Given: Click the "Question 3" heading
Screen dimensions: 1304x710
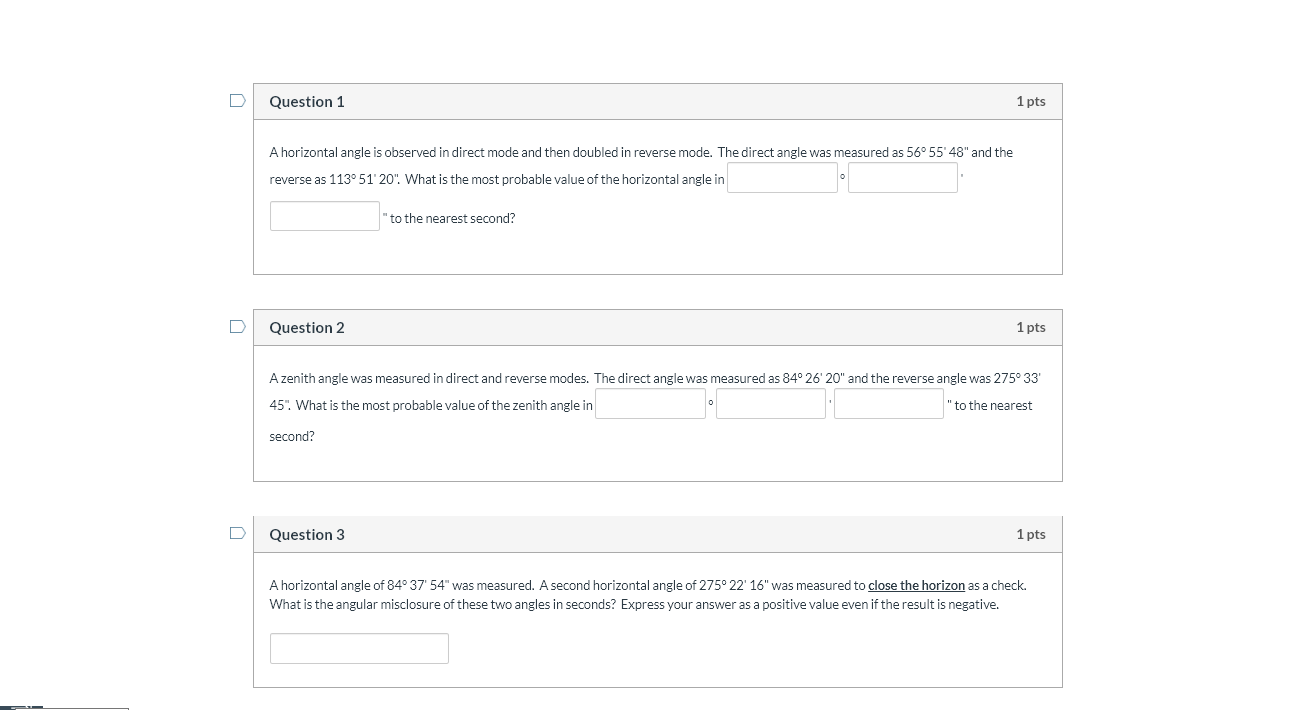Looking at the screenshot, I should (x=307, y=535).
